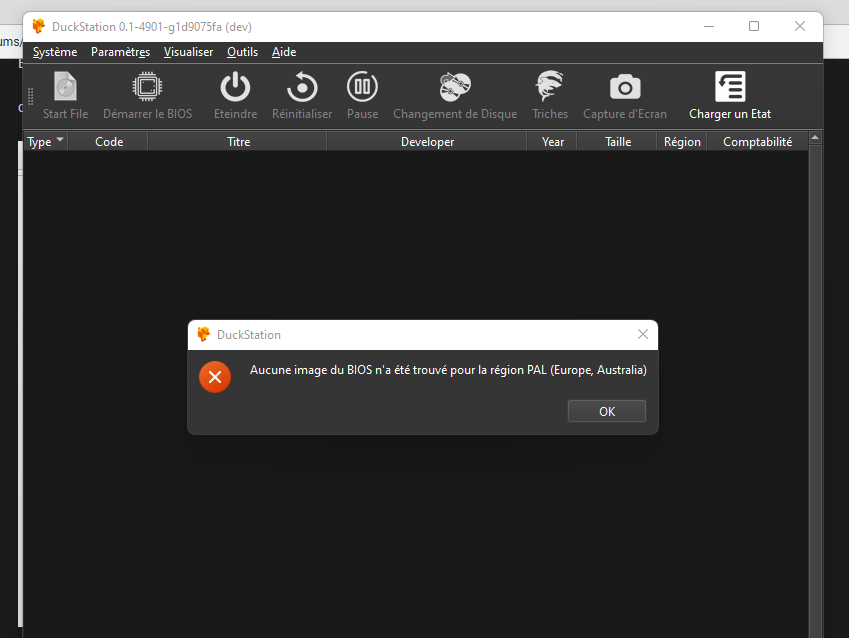Click the BIOS not found error message text
The width and height of the screenshot is (849, 638).
coord(448,370)
